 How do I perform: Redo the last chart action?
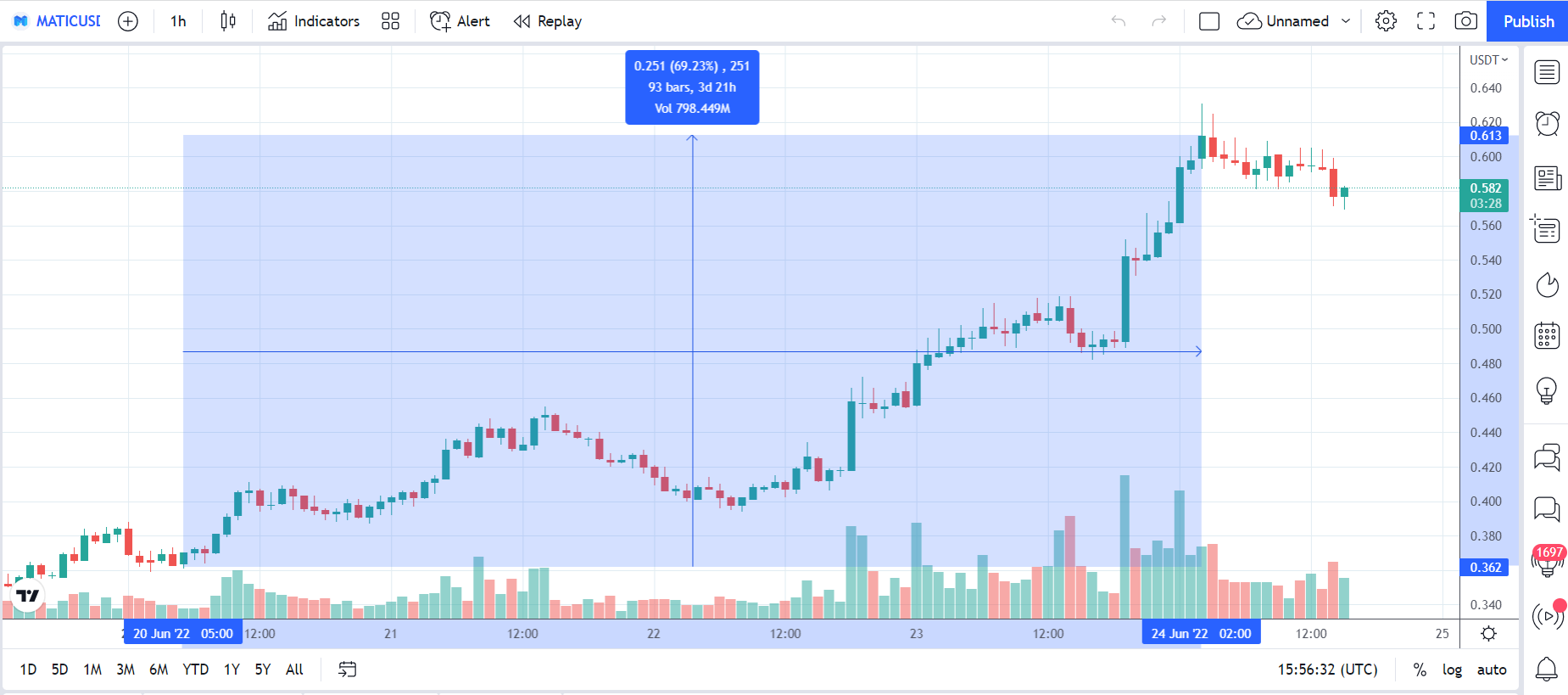tap(1158, 21)
